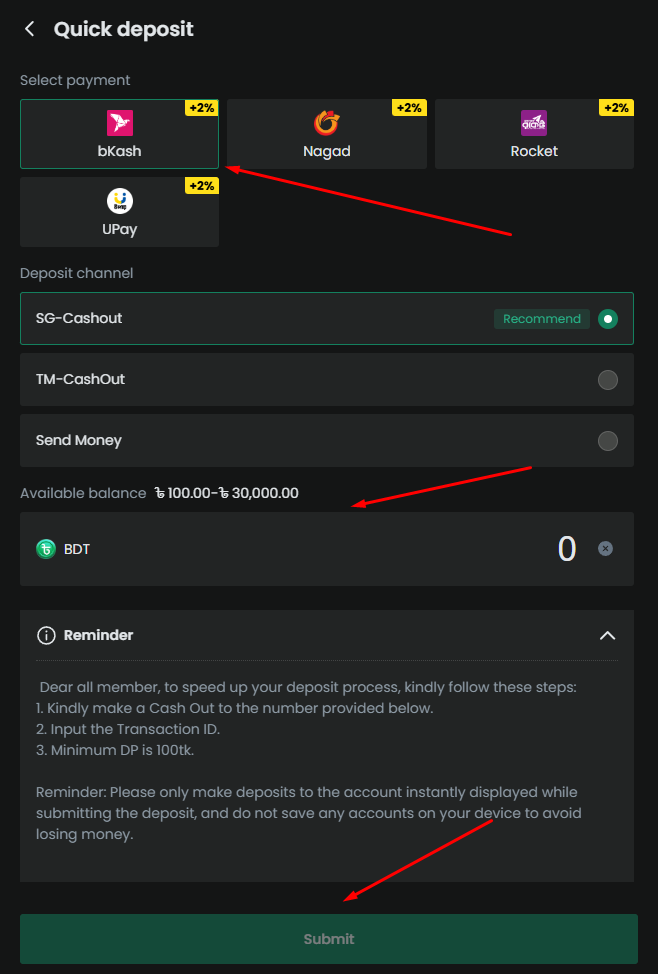
Task: Click the UPay circular logo icon
Action: click(119, 201)
